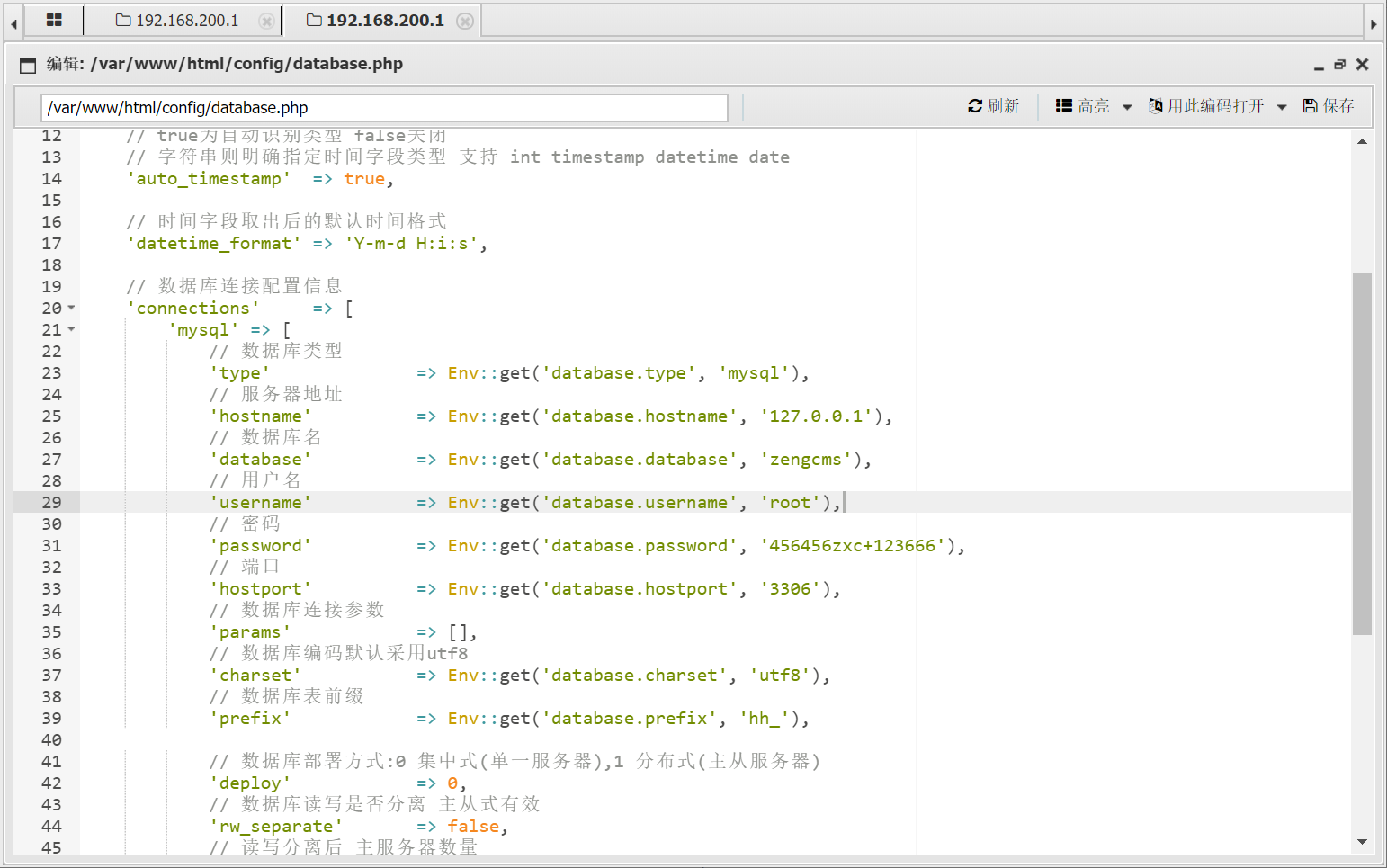1387x868 pixels.
Task: Click the 'charset' key text
Action: coord(255,676)
